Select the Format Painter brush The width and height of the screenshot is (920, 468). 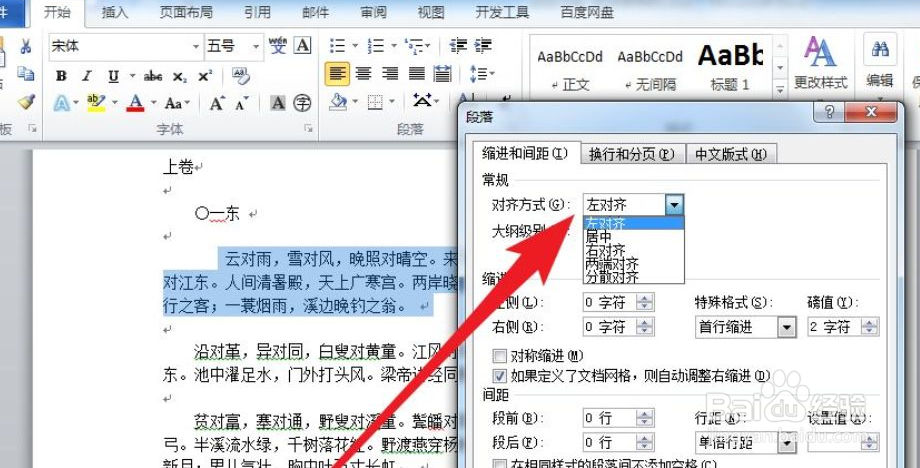(x=26, y=102)
